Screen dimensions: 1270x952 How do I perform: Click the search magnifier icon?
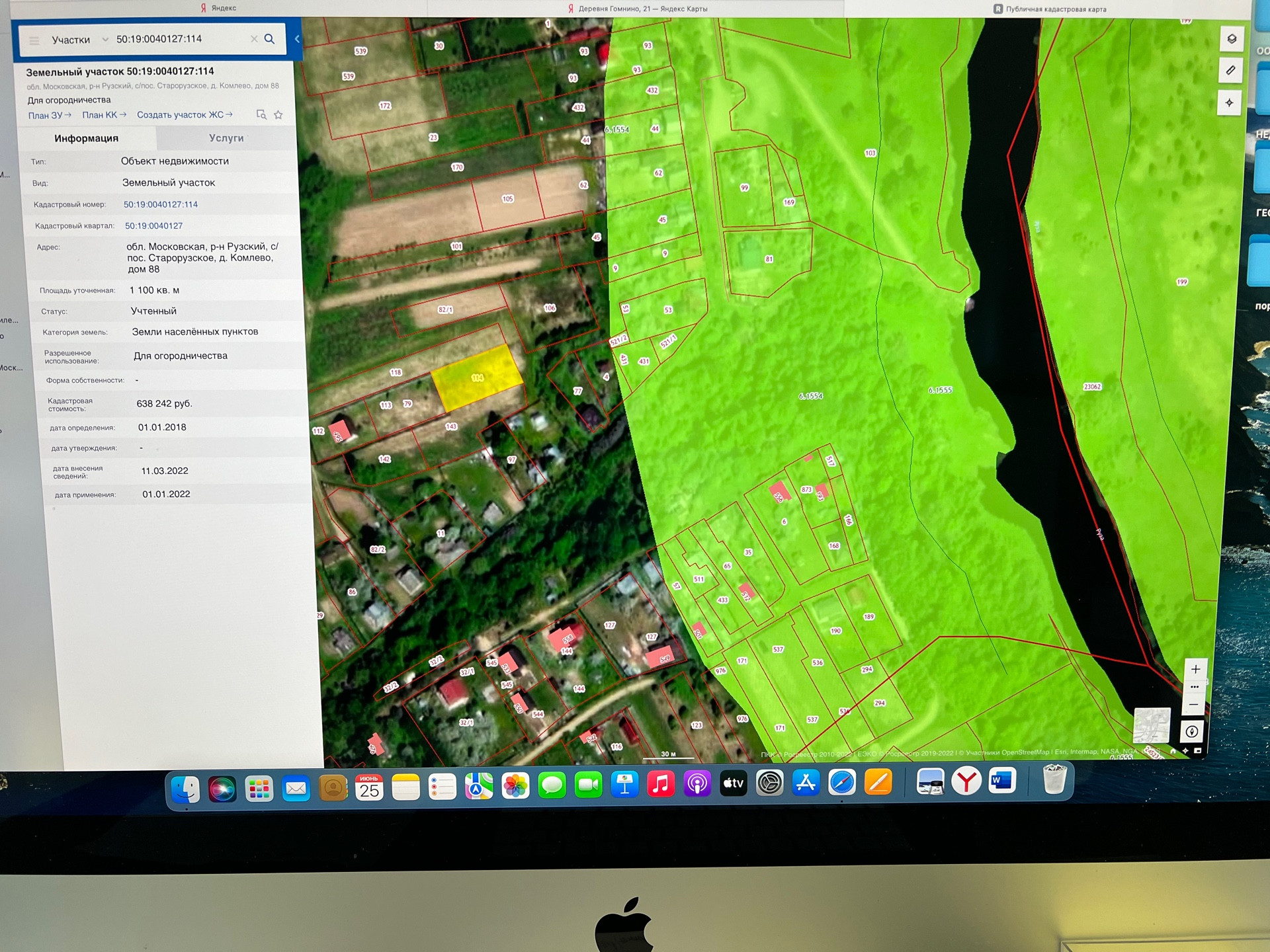[x=269, y=39]
